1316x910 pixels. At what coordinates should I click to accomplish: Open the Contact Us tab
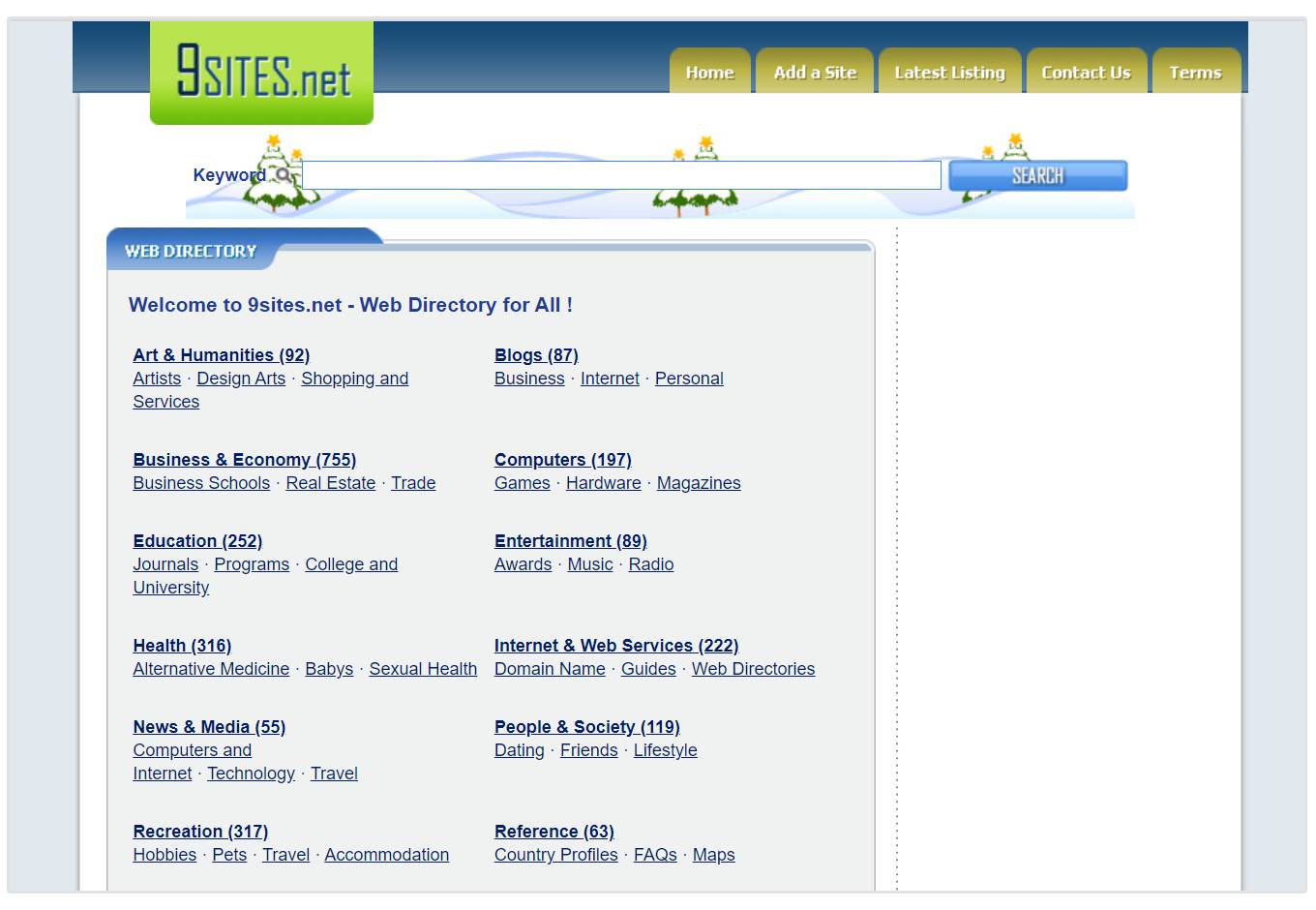tap(1086, 73)
